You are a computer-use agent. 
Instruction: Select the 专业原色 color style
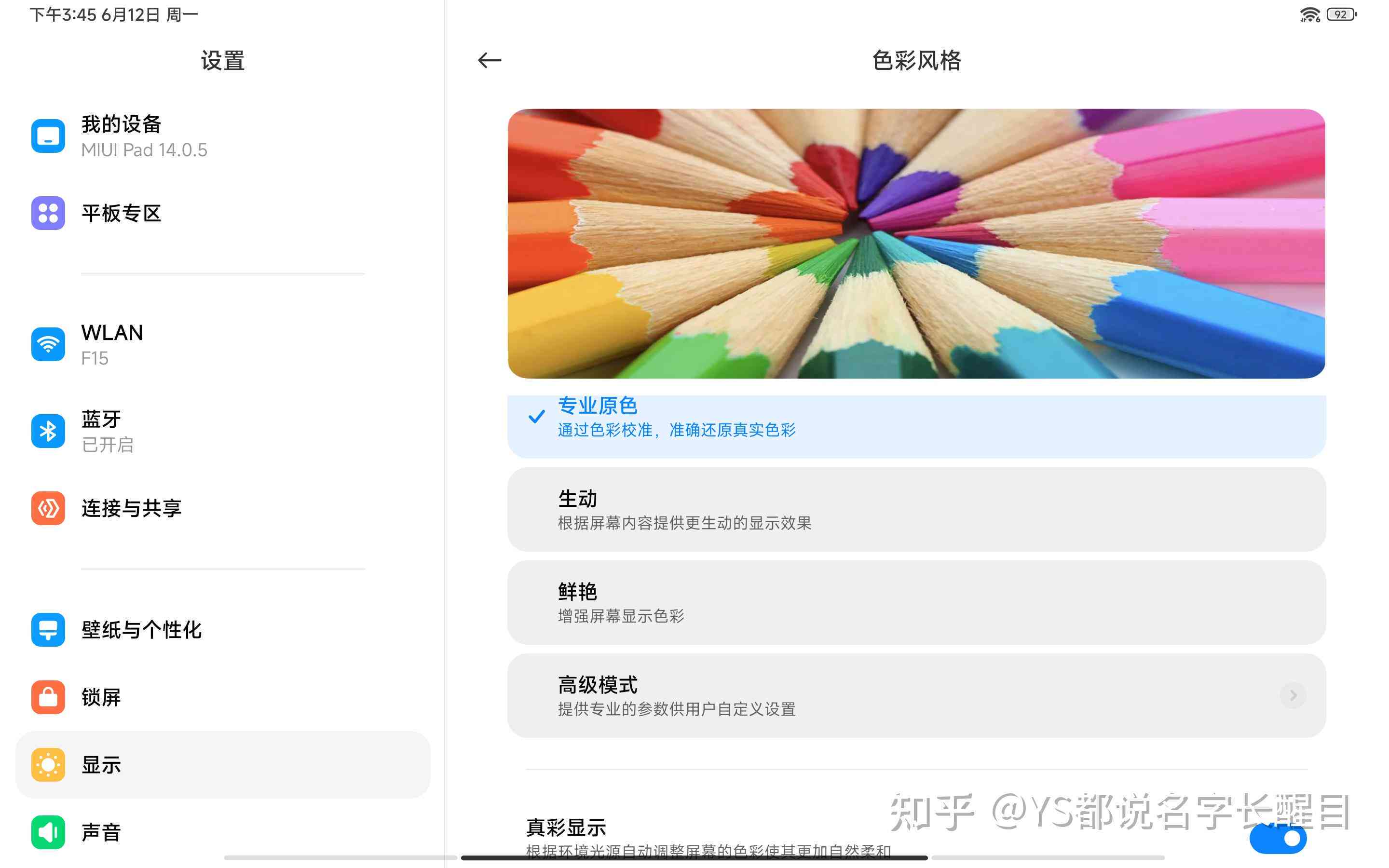coord(917,426)
